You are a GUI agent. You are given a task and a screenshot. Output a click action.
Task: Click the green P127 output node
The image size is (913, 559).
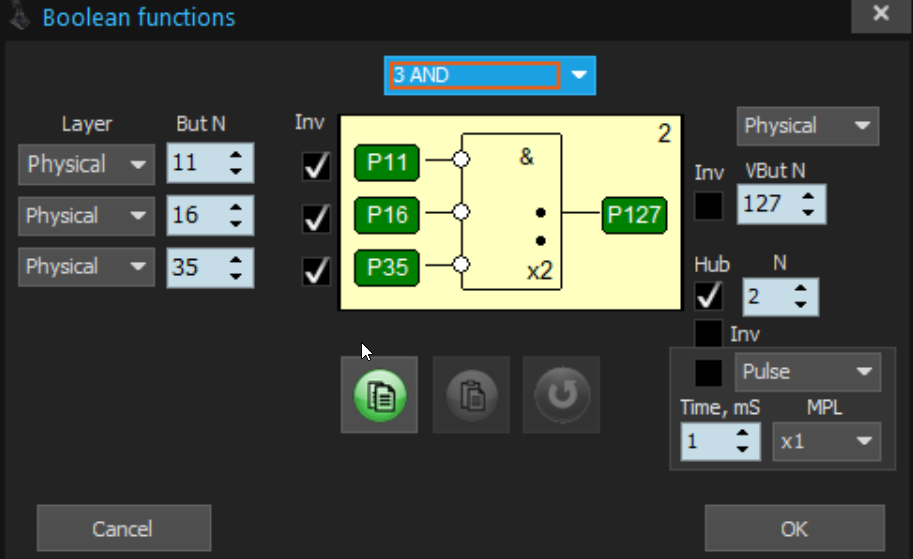click(x=633, y=215)
